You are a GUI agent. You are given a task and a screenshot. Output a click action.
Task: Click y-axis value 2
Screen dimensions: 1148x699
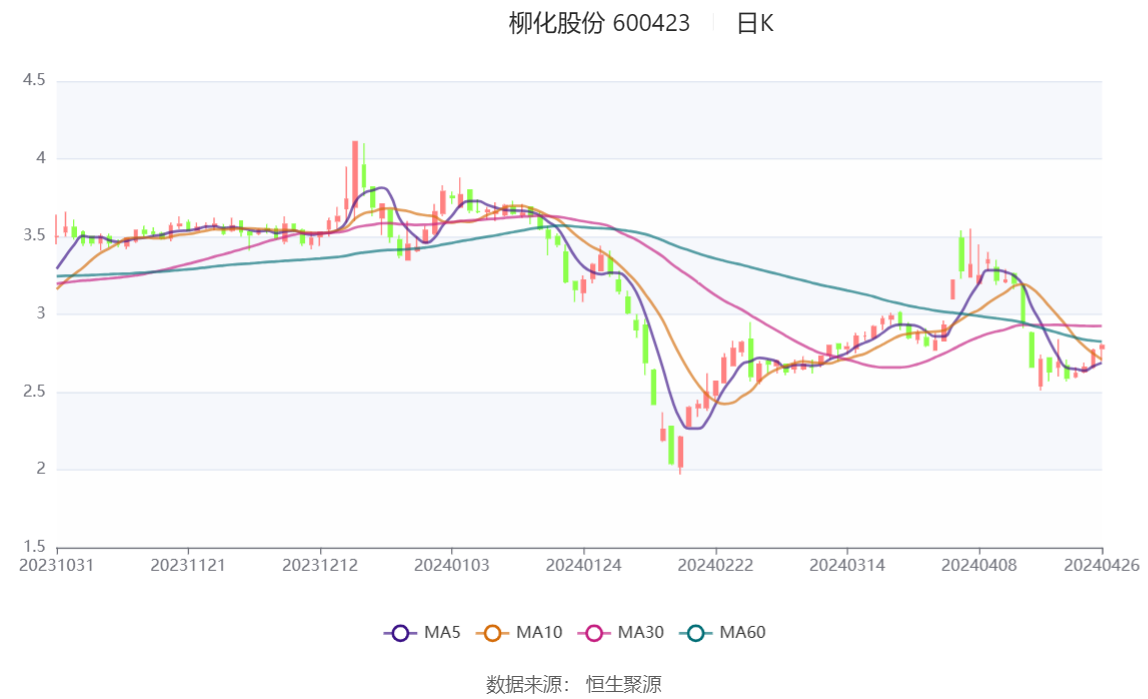tap(41, 469)
